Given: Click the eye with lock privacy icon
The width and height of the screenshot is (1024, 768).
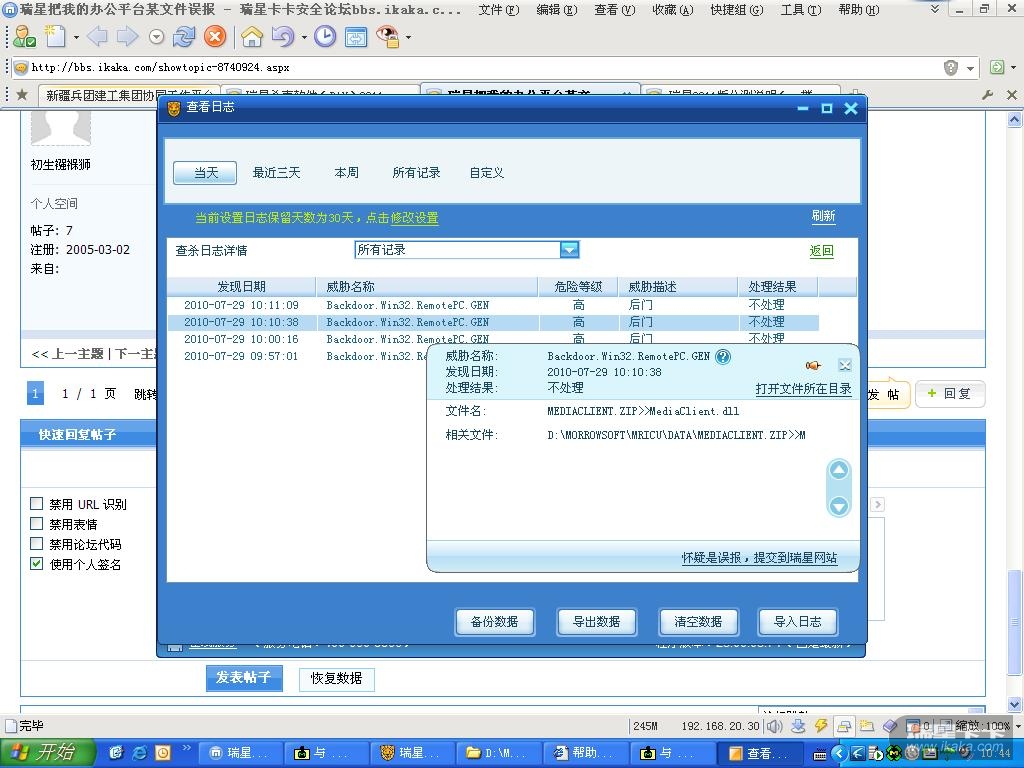Looking at the screenshot, I should pyautogui.click(x=388, y=37).
